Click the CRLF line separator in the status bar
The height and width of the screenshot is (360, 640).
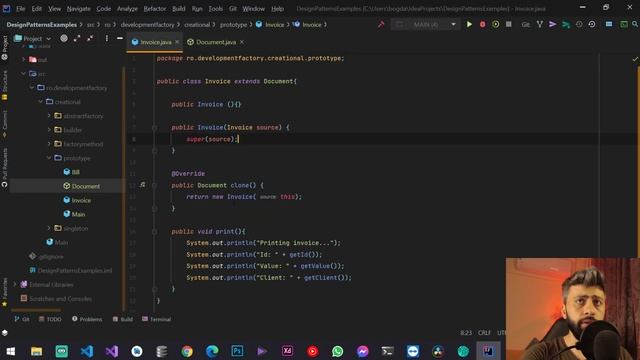[x=484, y=333]
